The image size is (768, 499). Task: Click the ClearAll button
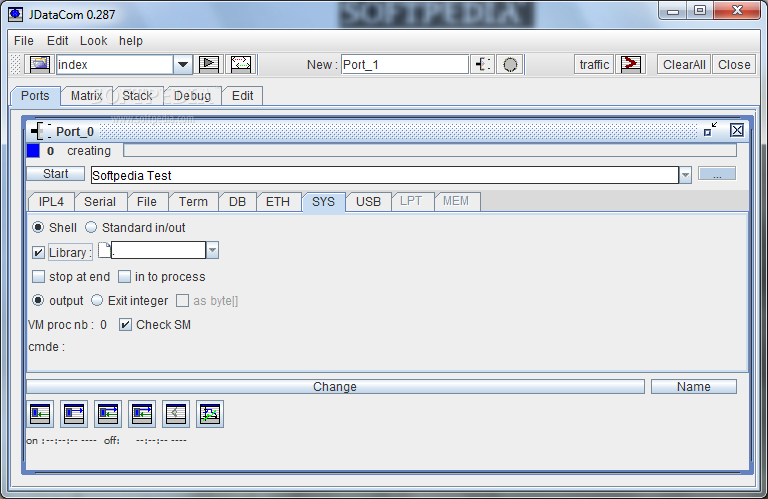click(684, 64)
